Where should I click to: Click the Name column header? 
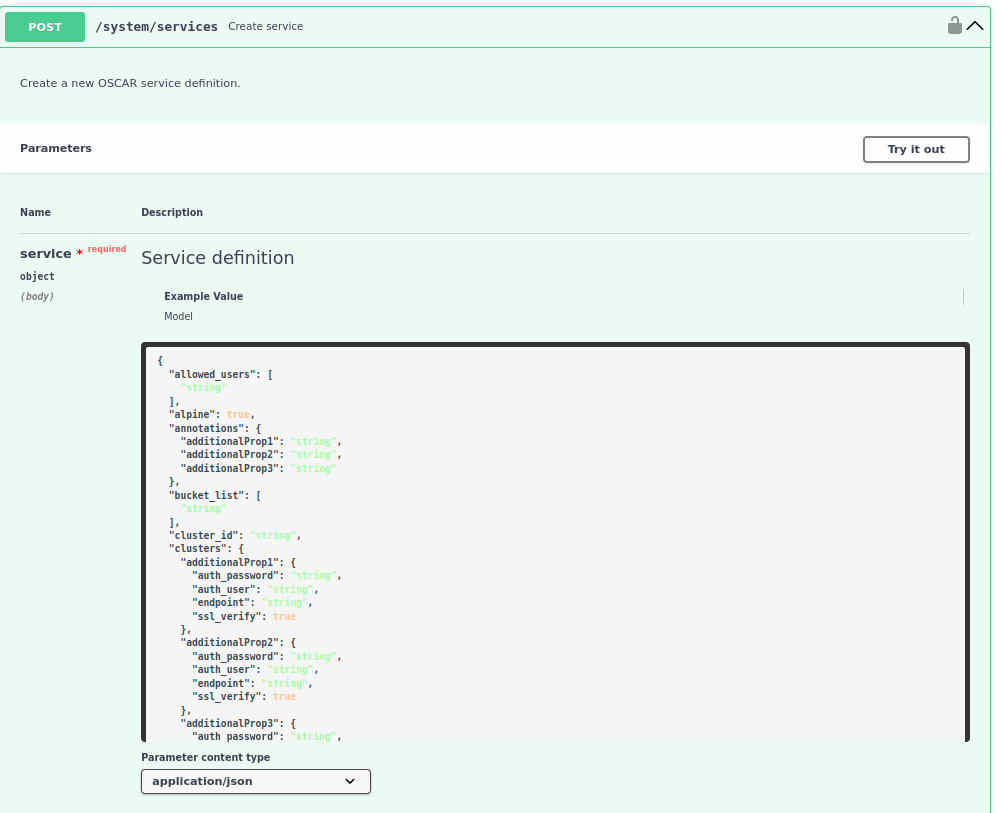coord(35,212)
